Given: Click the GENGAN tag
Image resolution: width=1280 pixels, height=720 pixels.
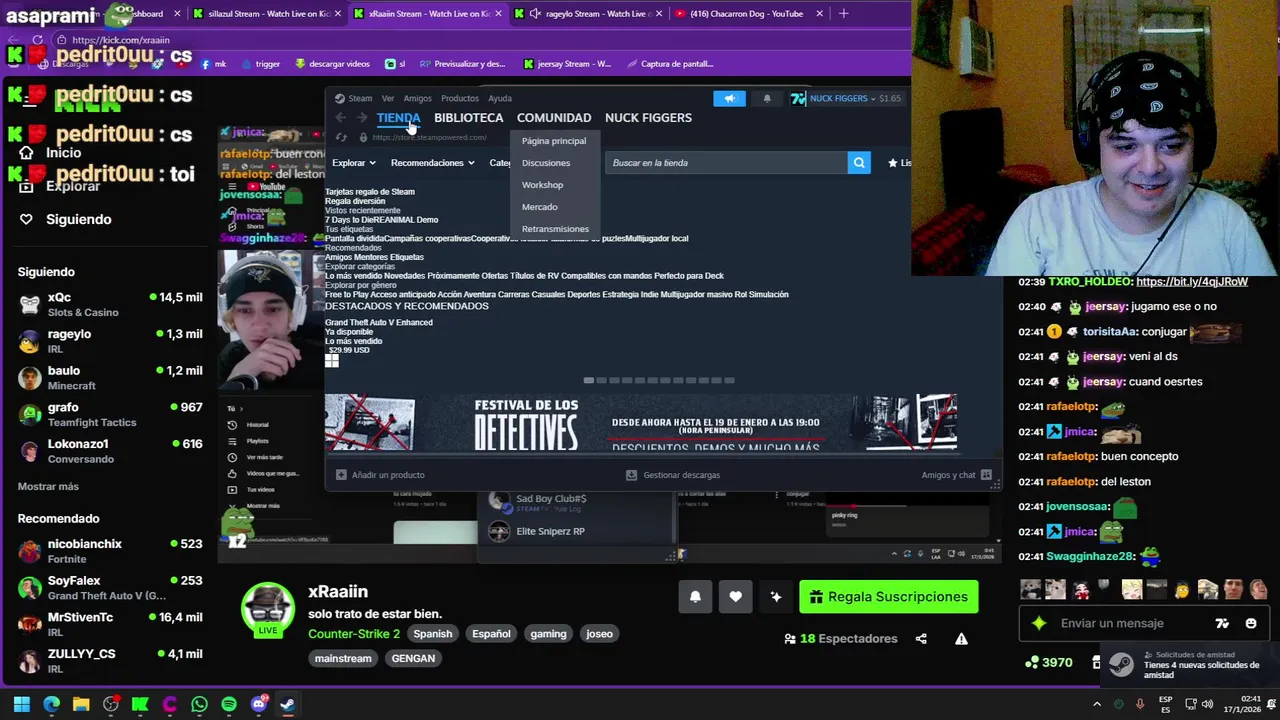Looking at the screenshot, I should [413, 659].
